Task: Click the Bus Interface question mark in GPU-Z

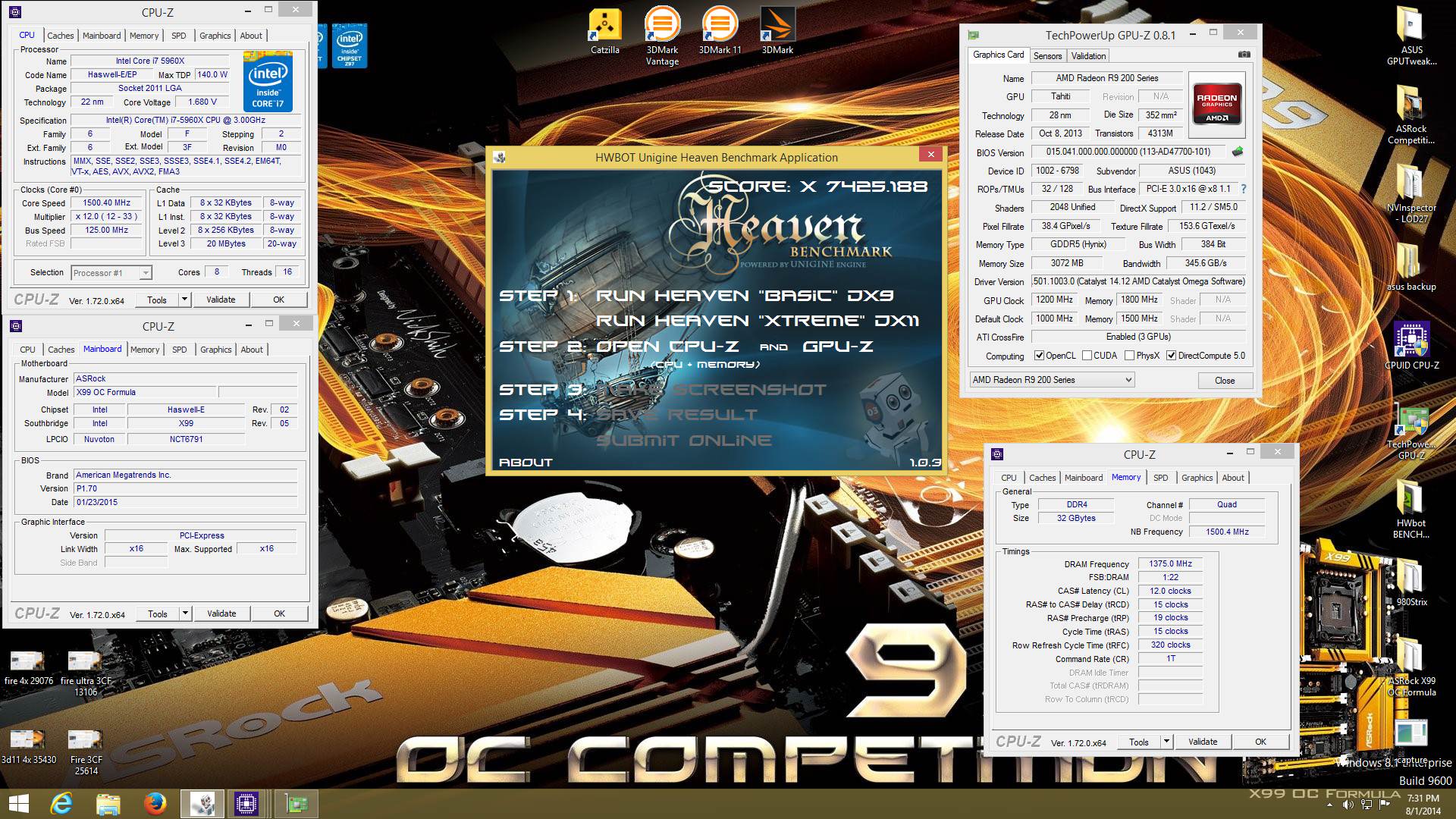Action: [x=1243, y=189]
